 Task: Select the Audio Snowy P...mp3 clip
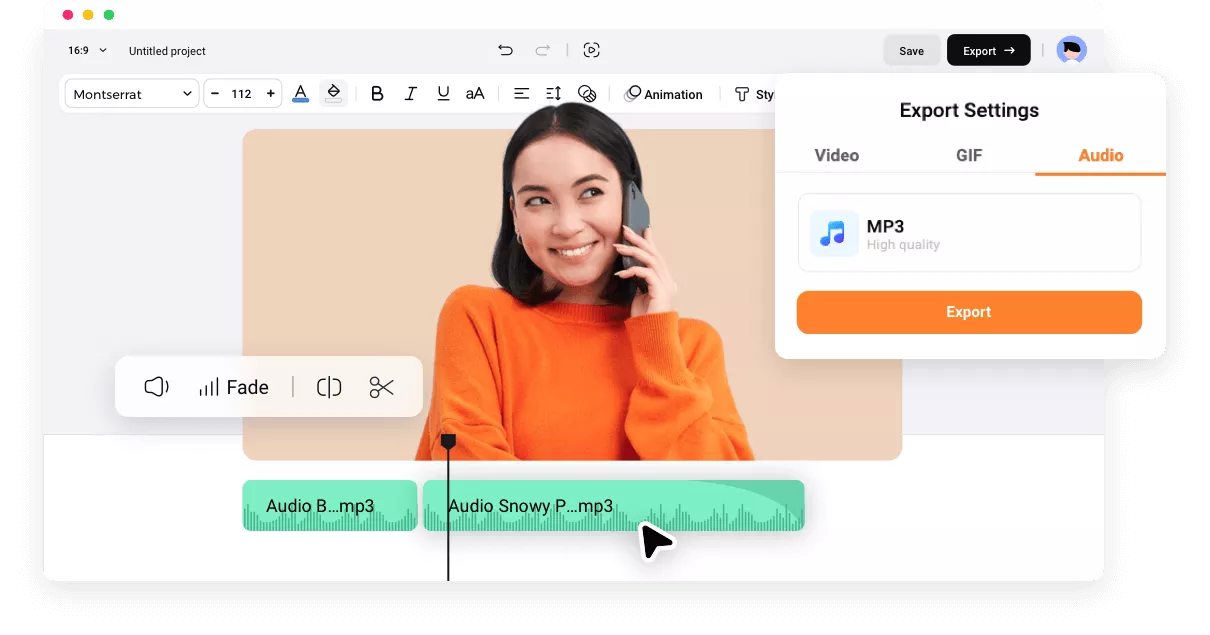tap(613, 506)
